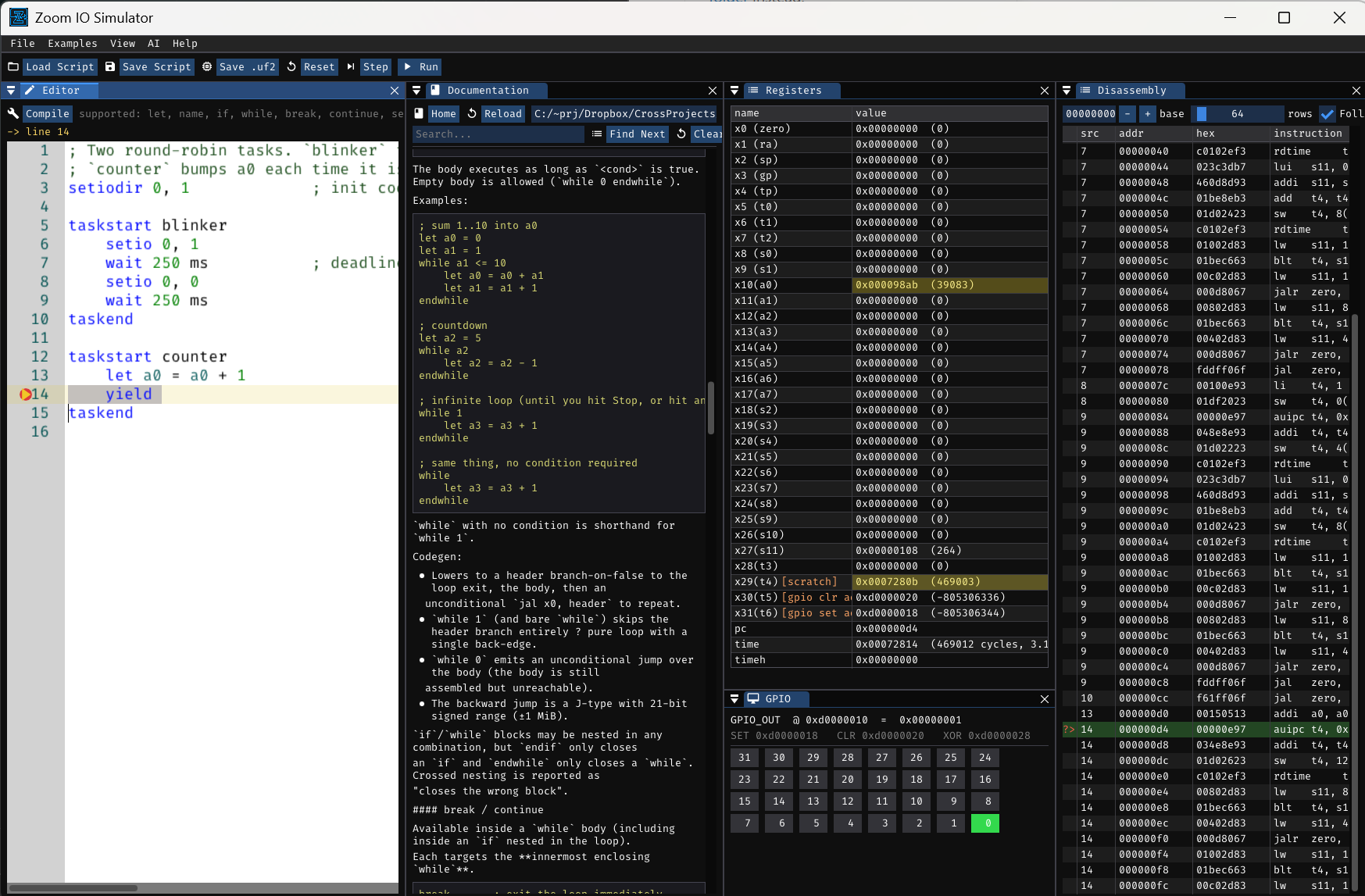Click the Load Script button
This screenshot has height=896, width=1365.
click(x=60, y=67)
